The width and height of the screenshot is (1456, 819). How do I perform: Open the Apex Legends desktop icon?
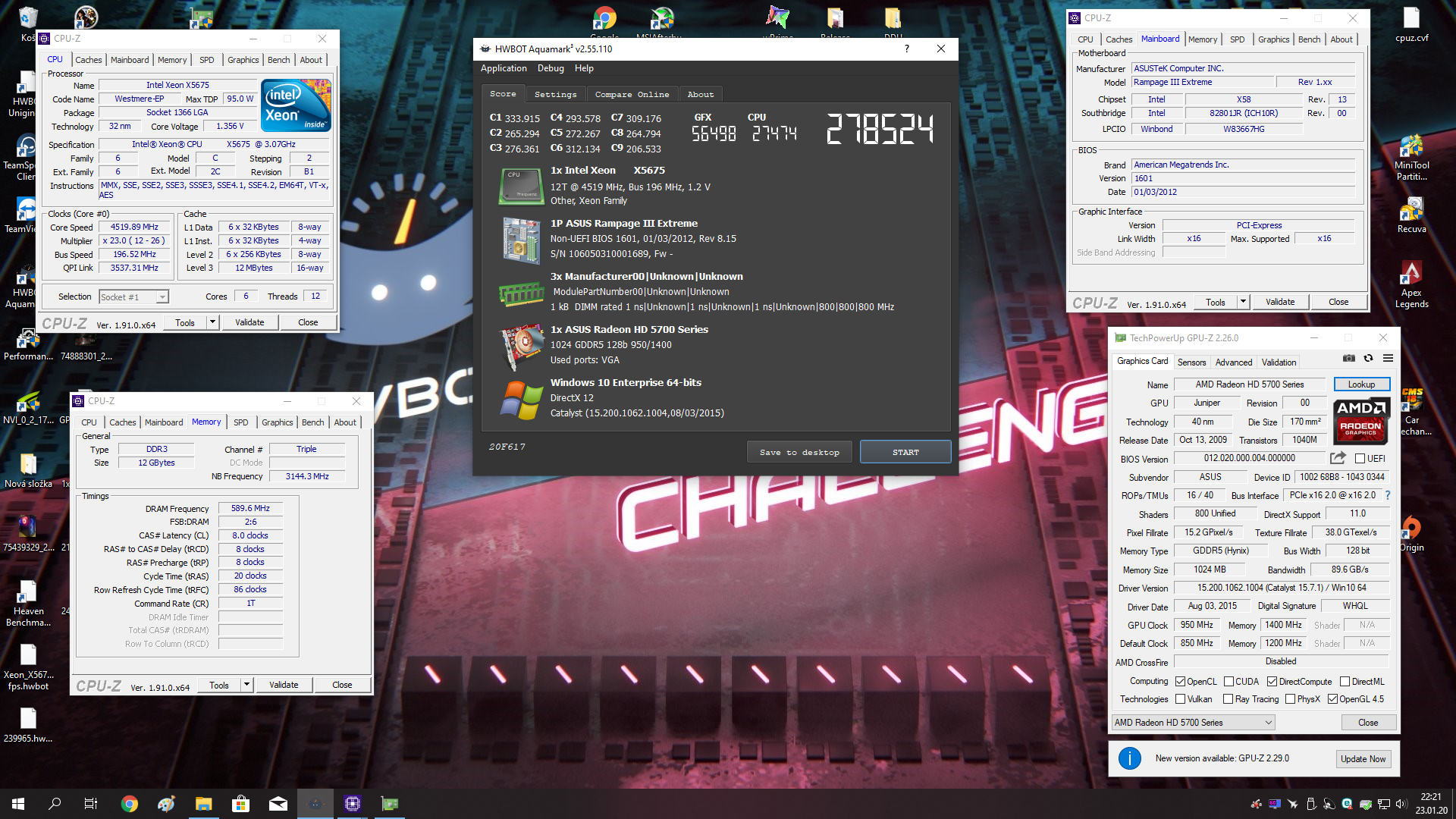(1410, 284)
